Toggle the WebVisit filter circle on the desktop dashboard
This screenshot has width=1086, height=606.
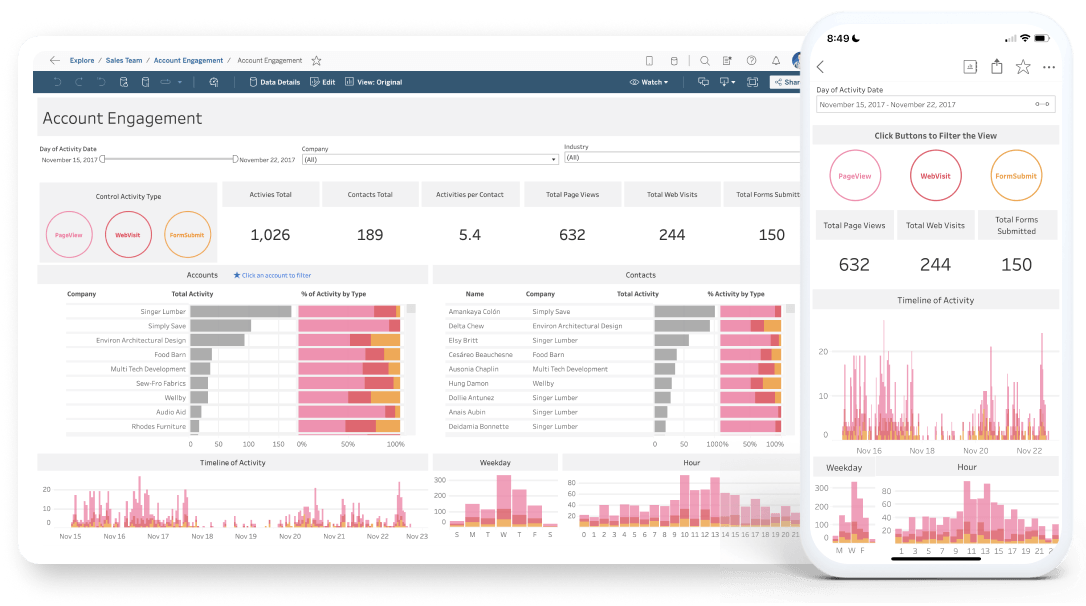128,235
